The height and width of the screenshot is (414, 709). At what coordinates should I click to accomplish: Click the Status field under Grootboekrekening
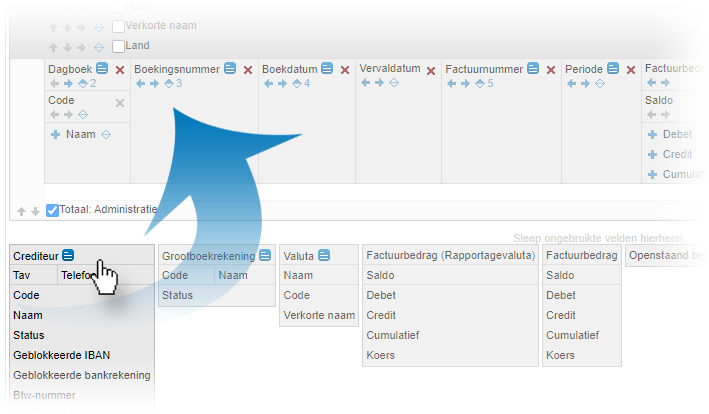click(x=178, y=296)
